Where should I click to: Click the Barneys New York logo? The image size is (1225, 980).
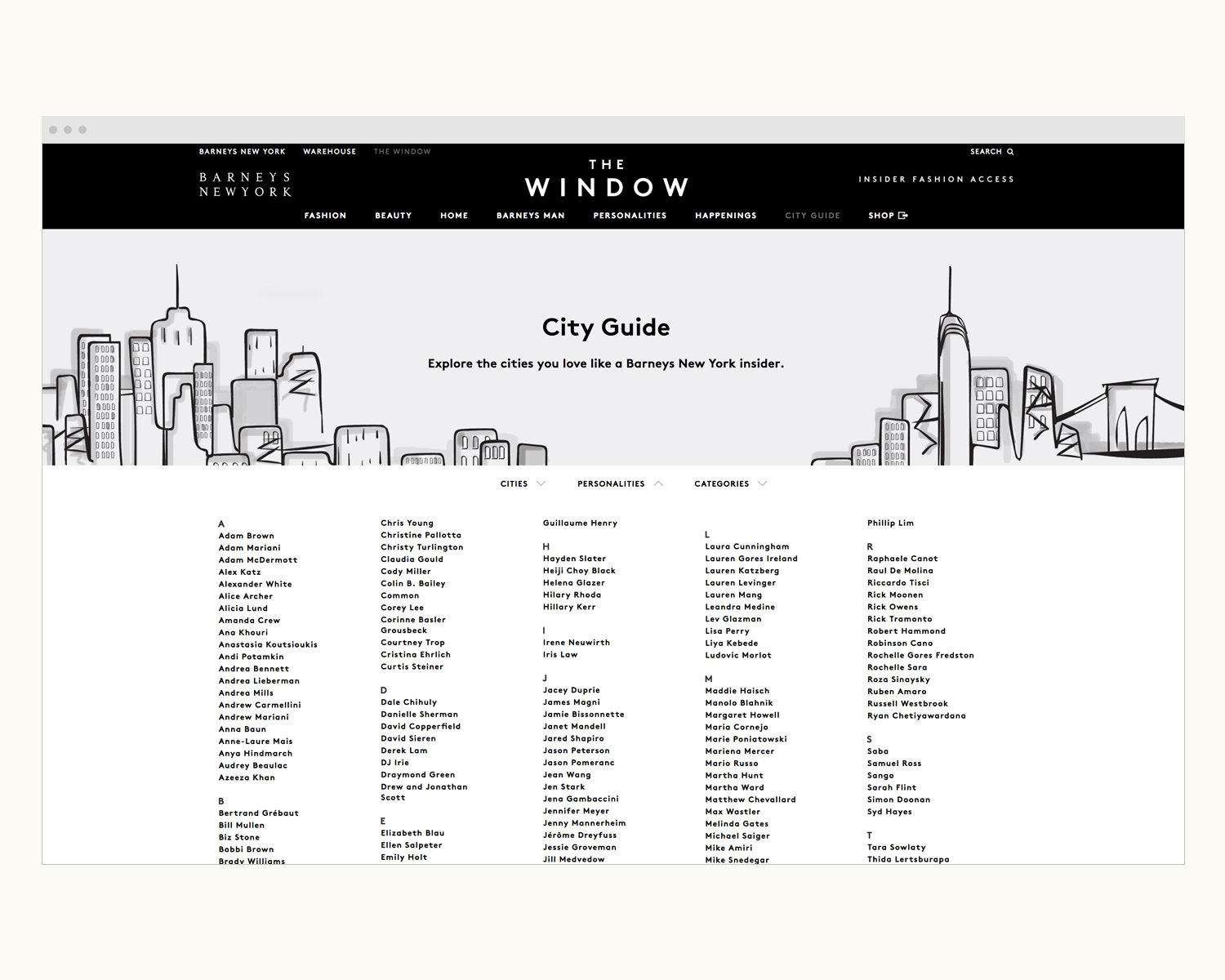[245, 185]
